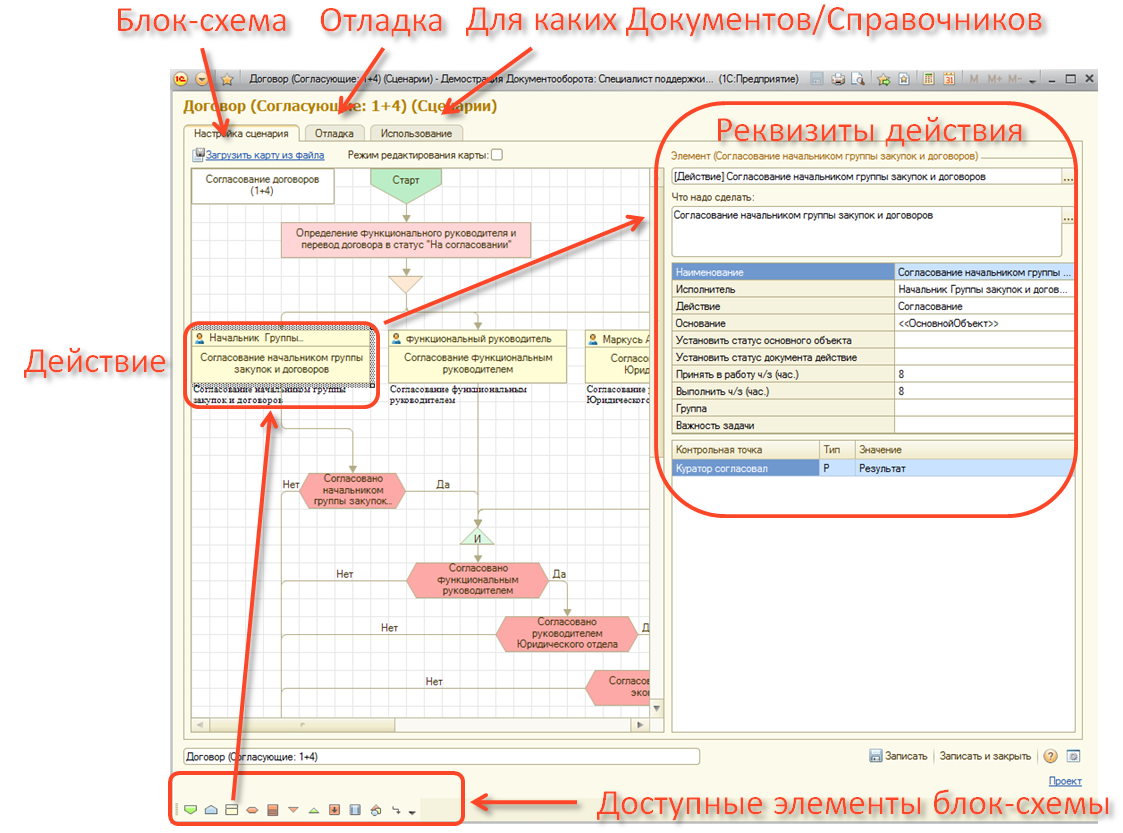Click the print icon in title bar
The image size is (1123, 833).
[839, 79]
